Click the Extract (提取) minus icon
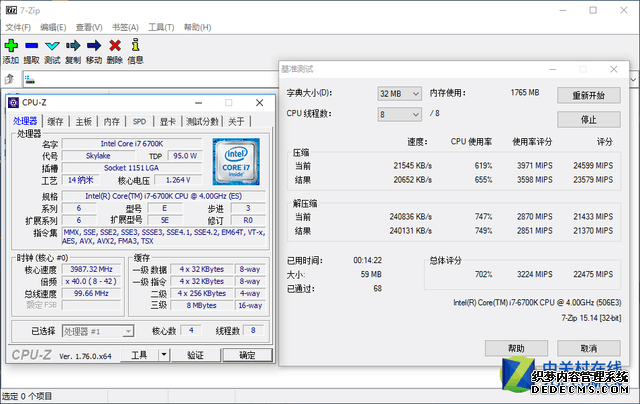The height and width of the screenshot is (404, 640). click(31, 45)
